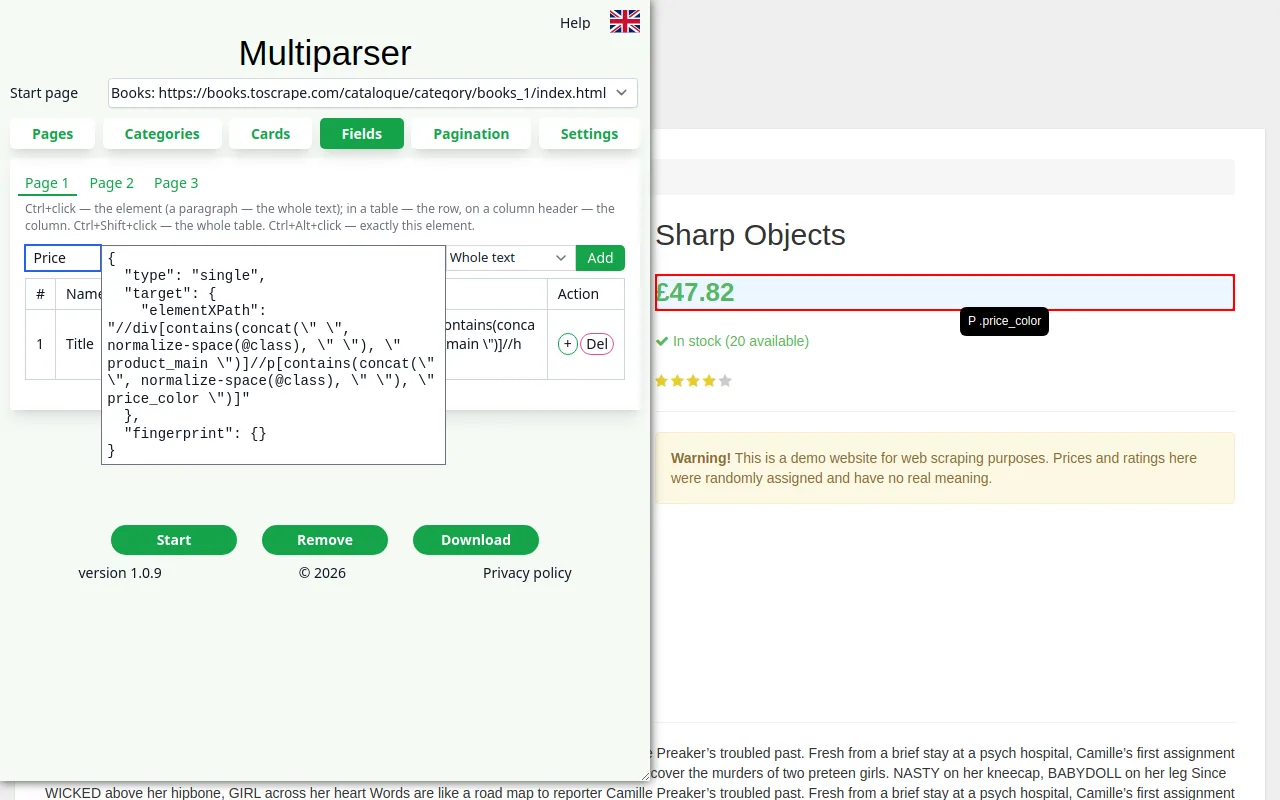This screenshot has width=1280, height=800.
Task: Go to the Cards tab
Action: click(x=271, y=134)
